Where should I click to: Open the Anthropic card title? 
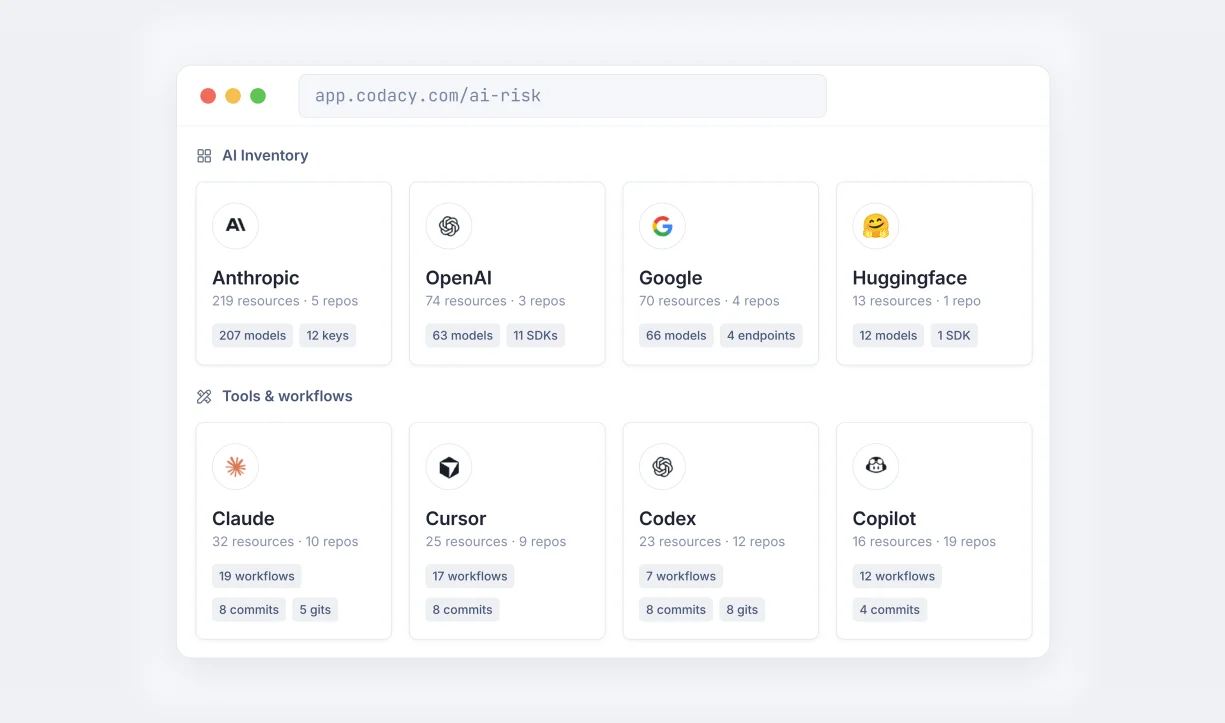click(x=256, y=278)
